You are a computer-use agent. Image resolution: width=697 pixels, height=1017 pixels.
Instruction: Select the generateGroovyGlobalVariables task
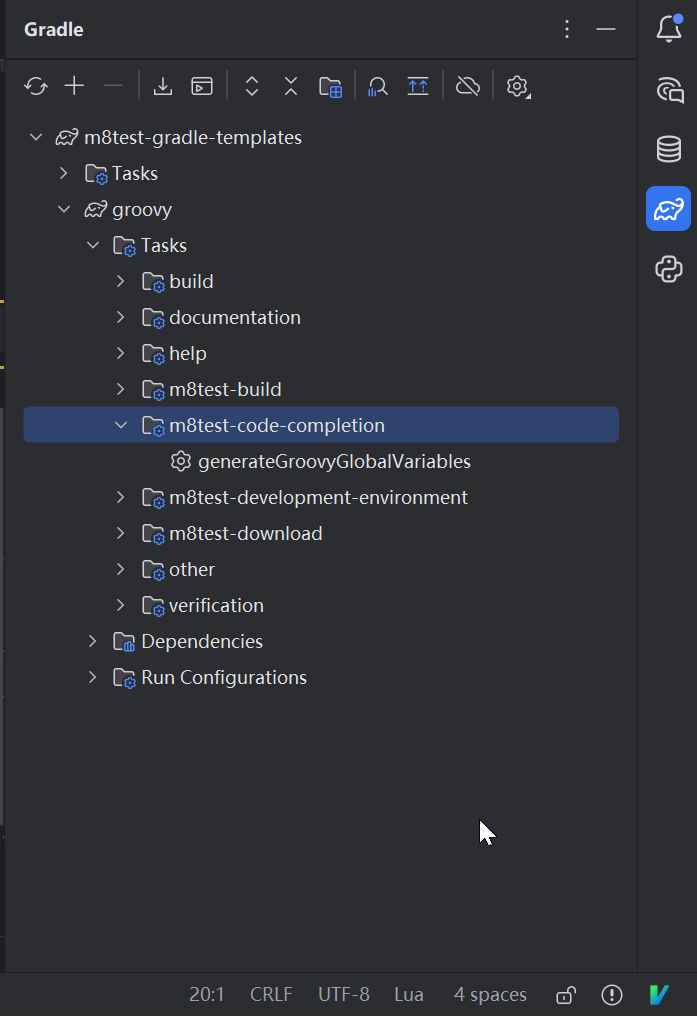pos(333,462)
